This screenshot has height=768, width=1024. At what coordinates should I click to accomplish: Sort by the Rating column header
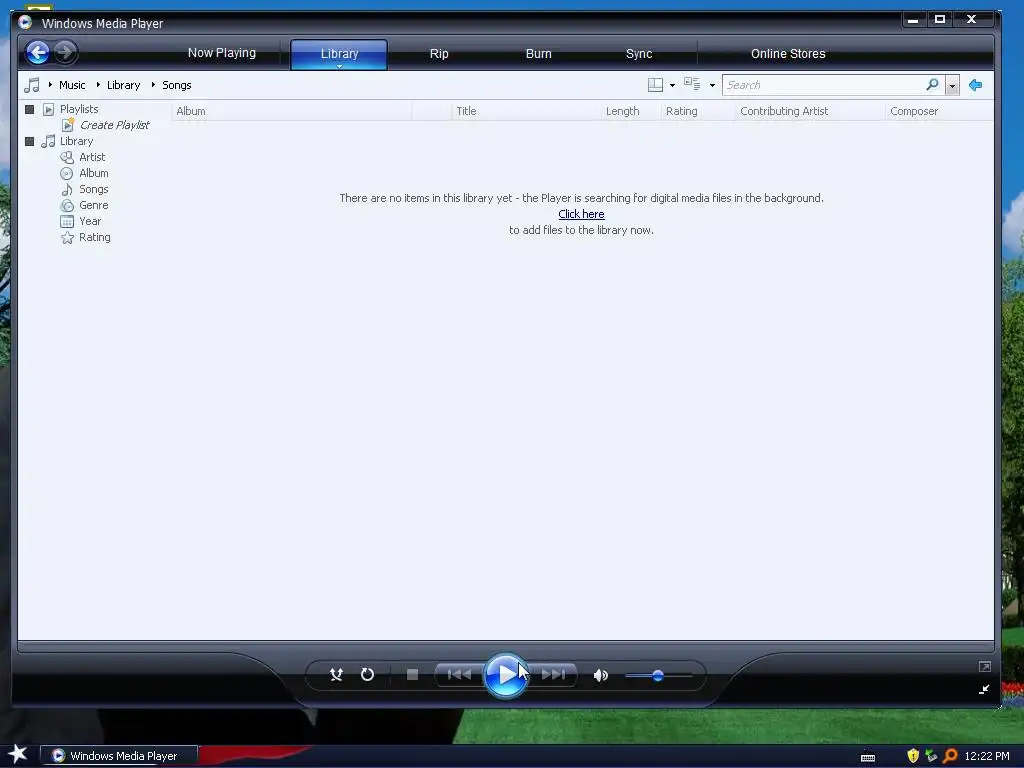point(698,111)
